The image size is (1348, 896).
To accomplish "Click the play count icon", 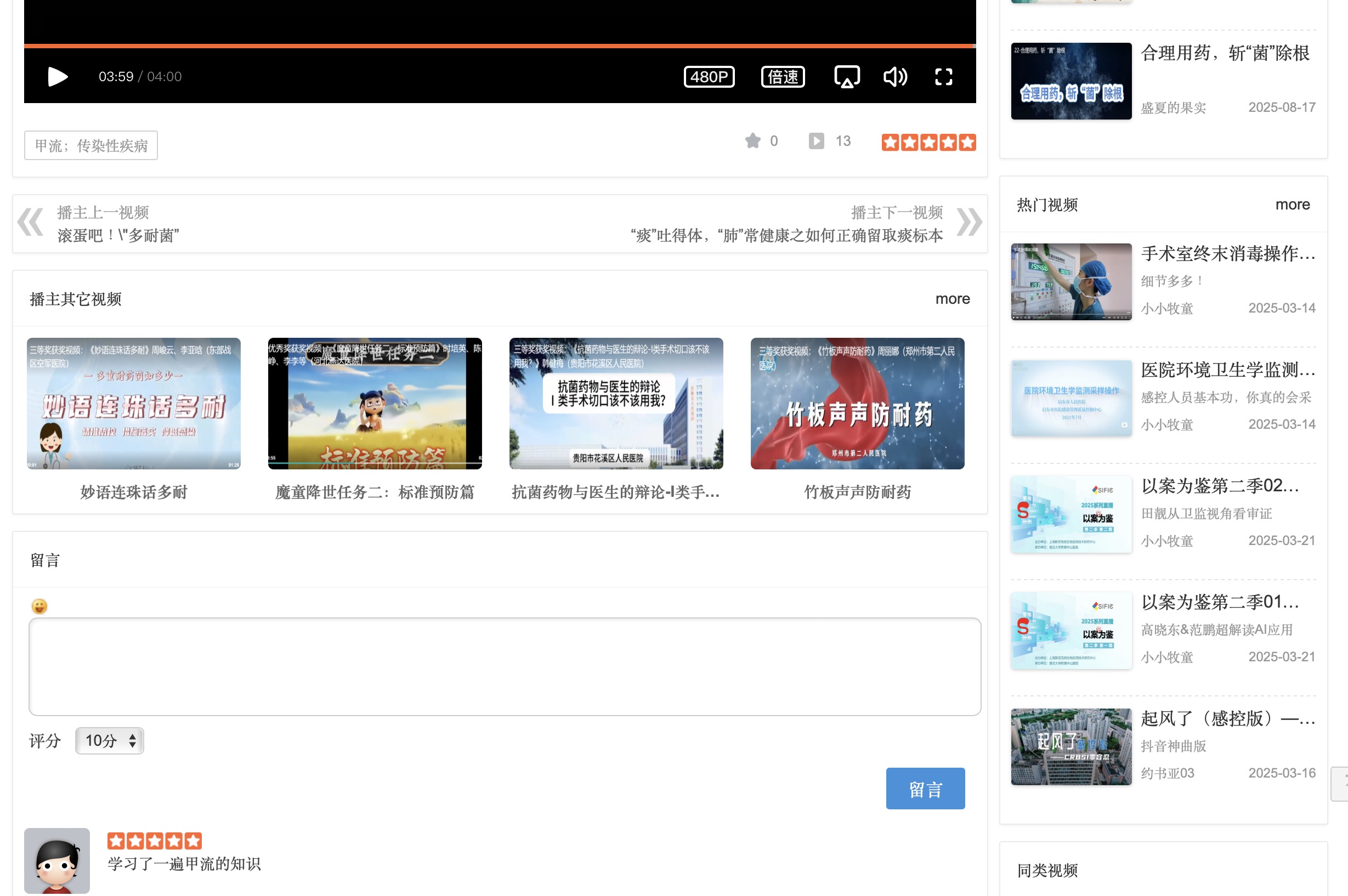I will [x=816, y=140].
